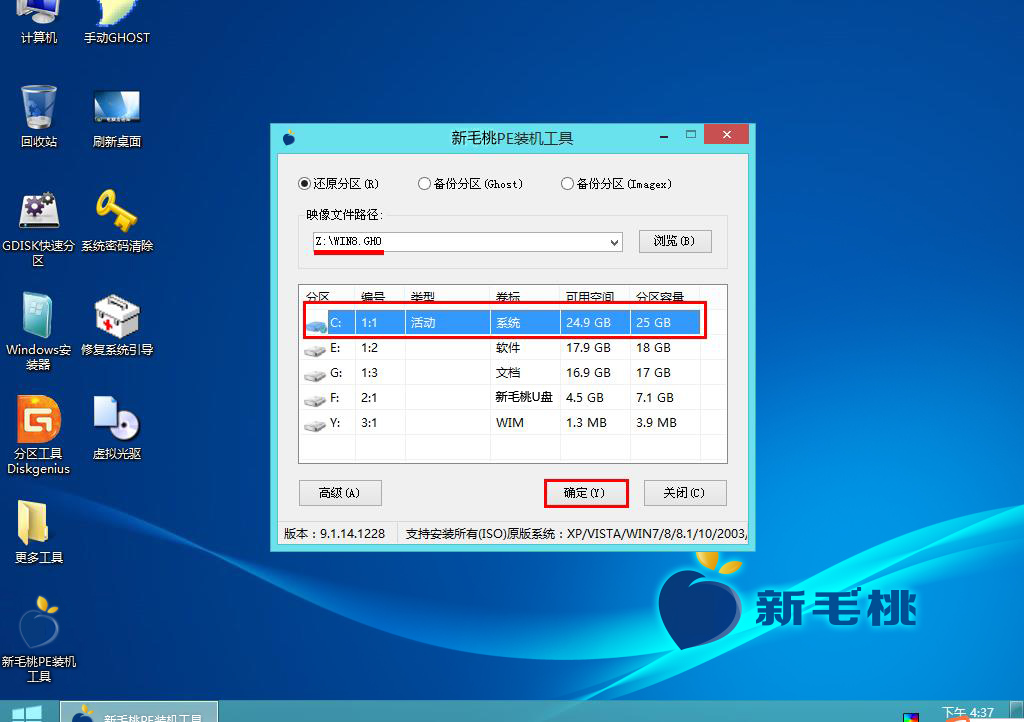The image size is (1024, 722).
Task: Confirm with the 确定(Y) button
Action: tap(585, 493)
